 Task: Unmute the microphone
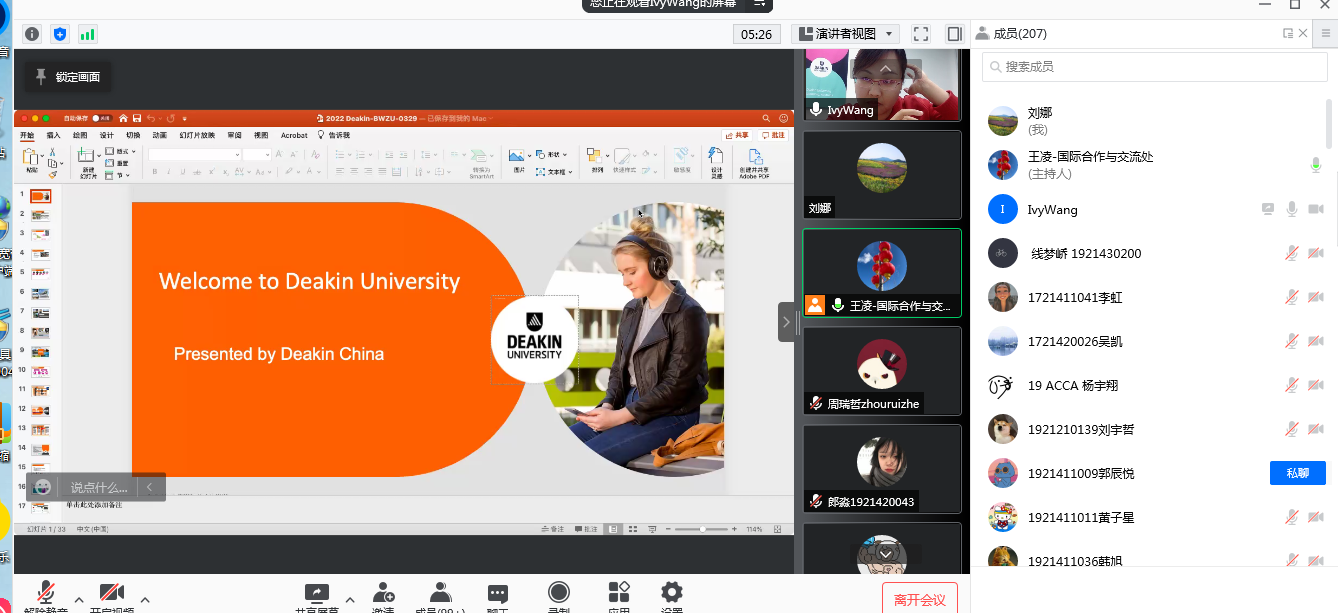coord(46,595)
